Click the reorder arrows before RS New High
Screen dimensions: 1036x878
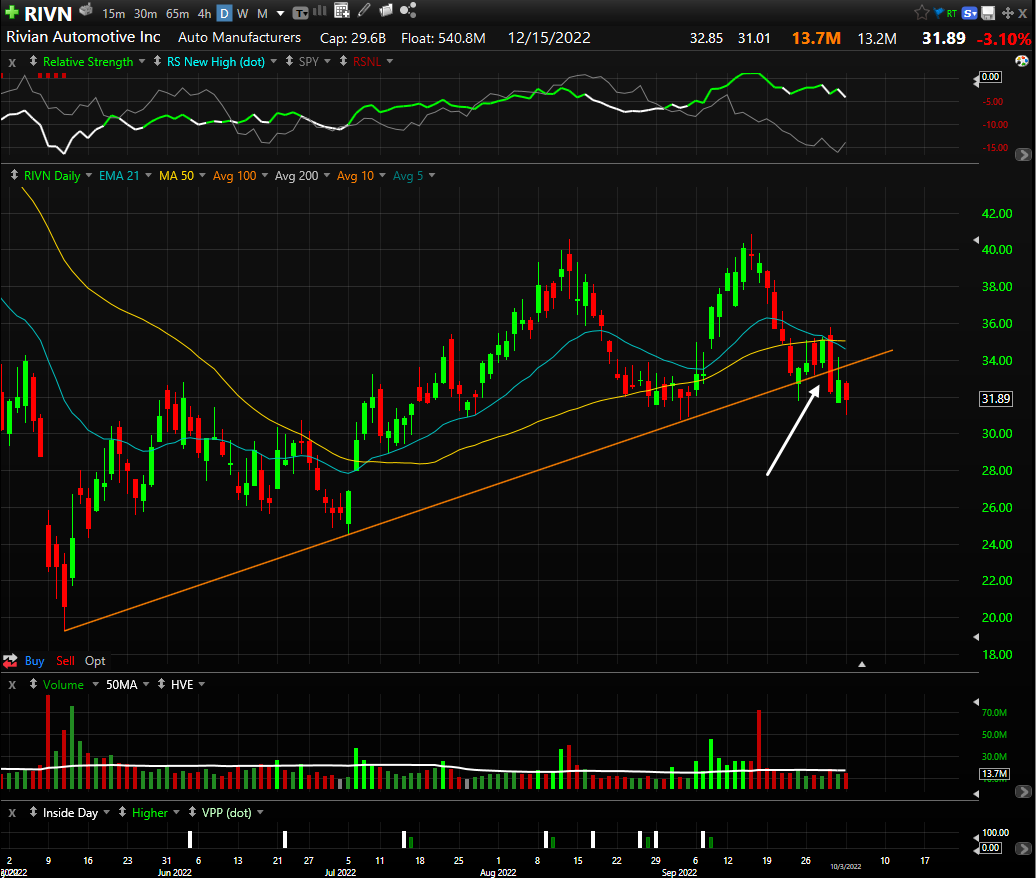pyautogui.click(x=157, y=61)
